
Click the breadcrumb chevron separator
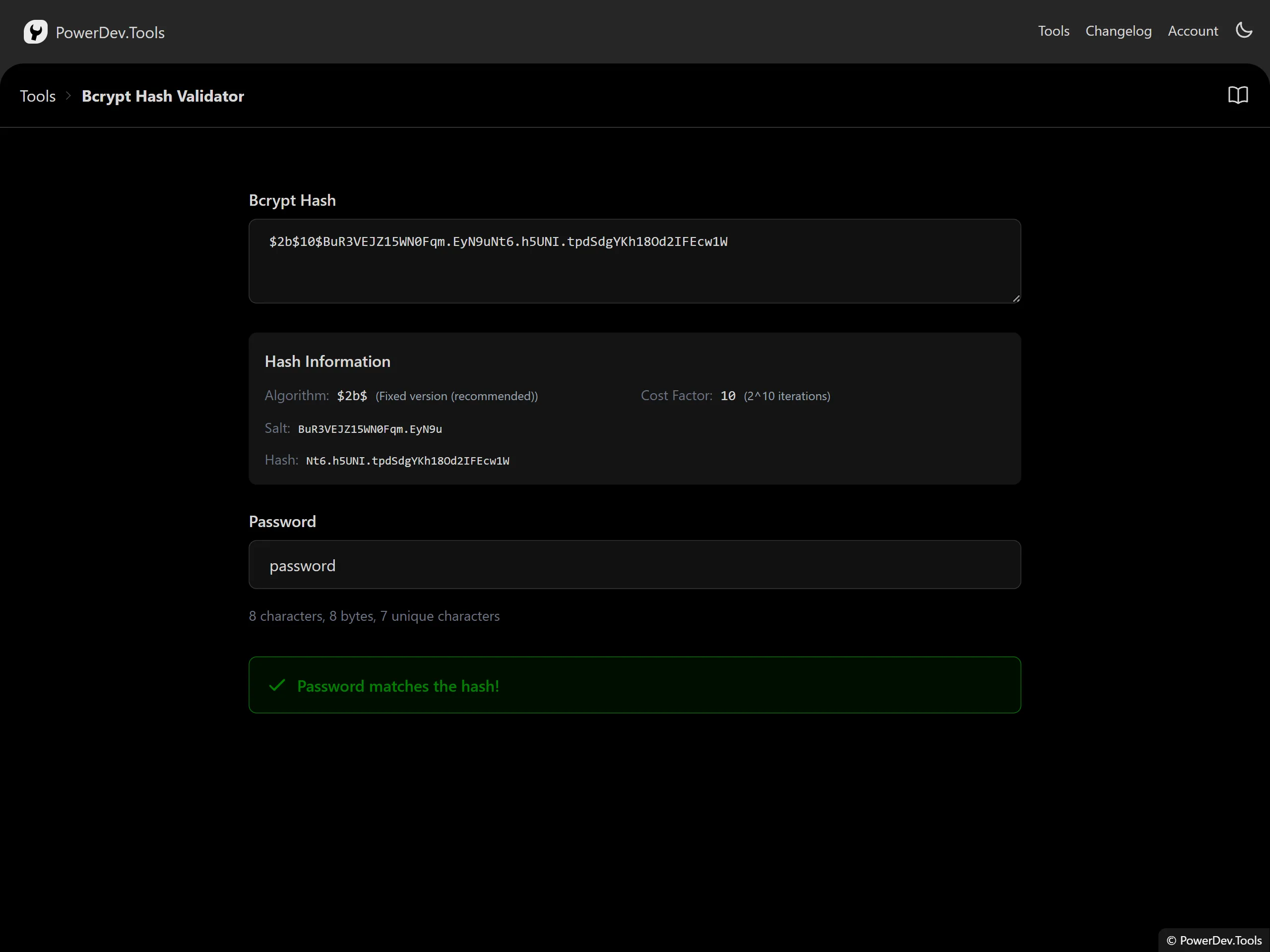[x=68, y=96]
